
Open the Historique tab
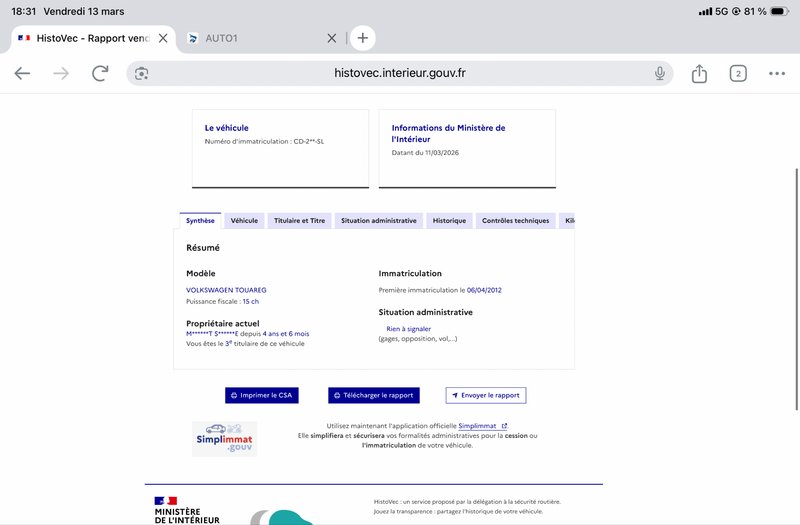[x=449, y=220]
